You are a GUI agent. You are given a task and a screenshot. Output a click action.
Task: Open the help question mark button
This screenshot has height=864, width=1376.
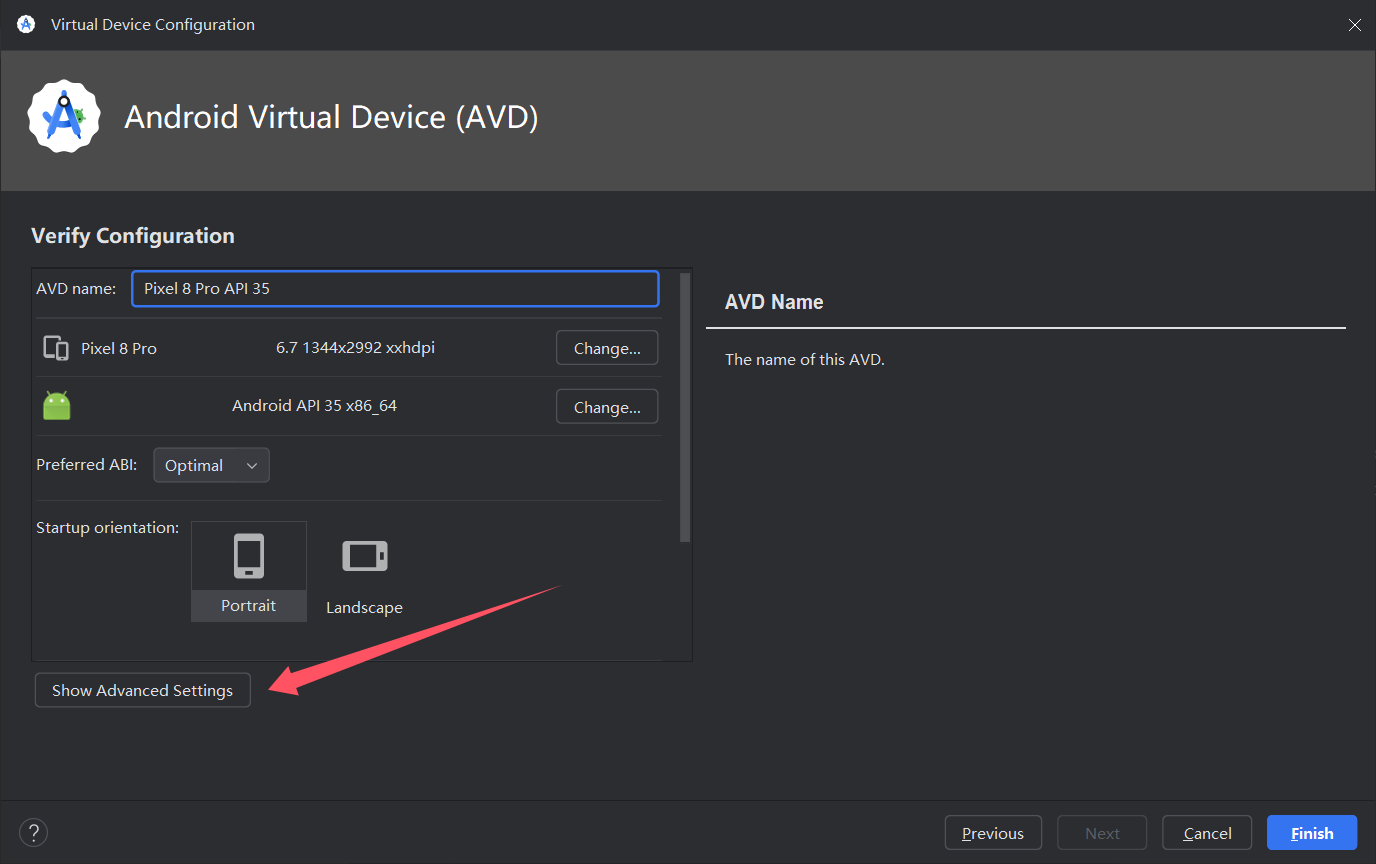(33, 832)
